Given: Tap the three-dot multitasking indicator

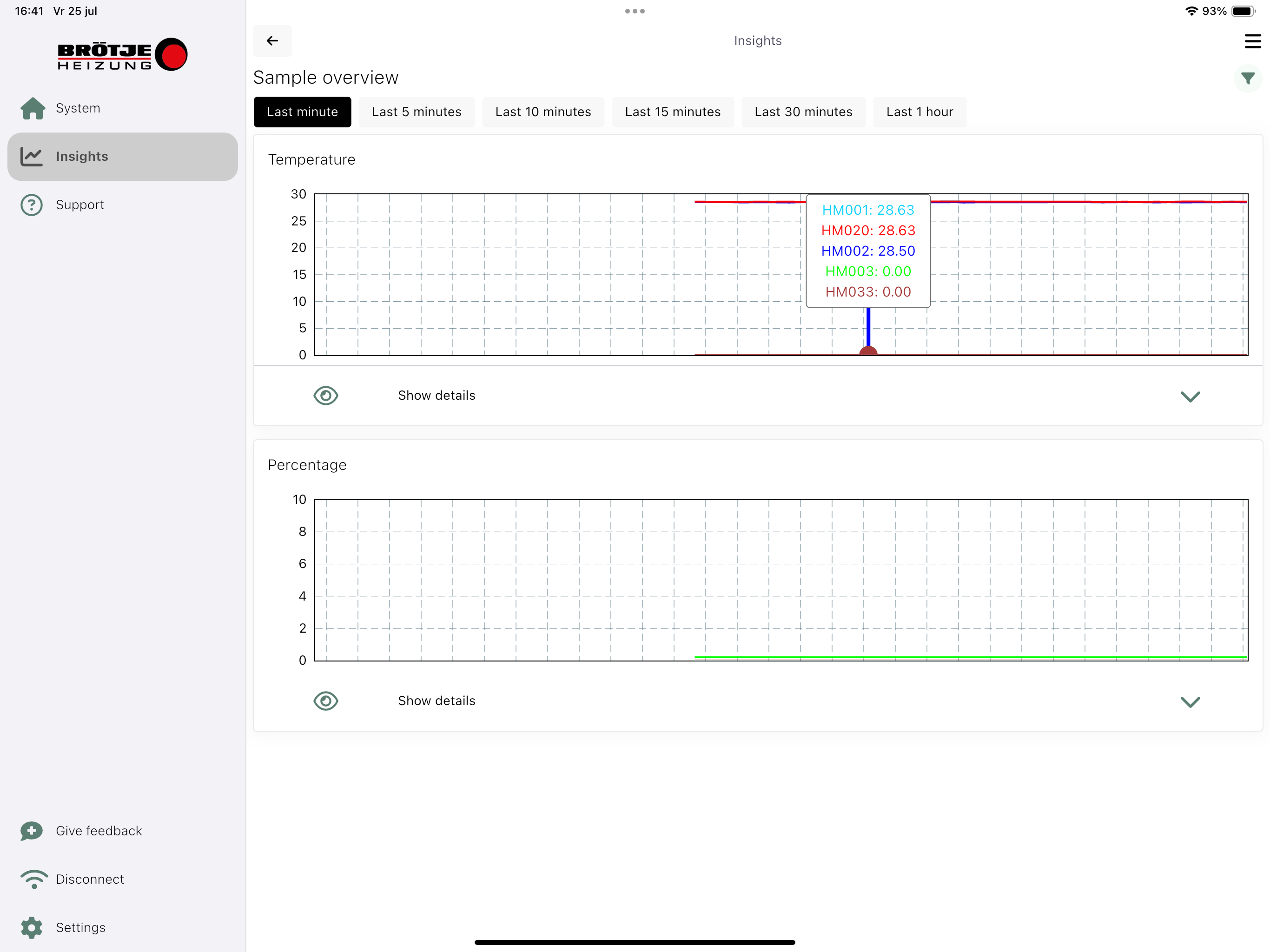Looking at the screenshot, I should pyautogui.click(x=635, y=11).
